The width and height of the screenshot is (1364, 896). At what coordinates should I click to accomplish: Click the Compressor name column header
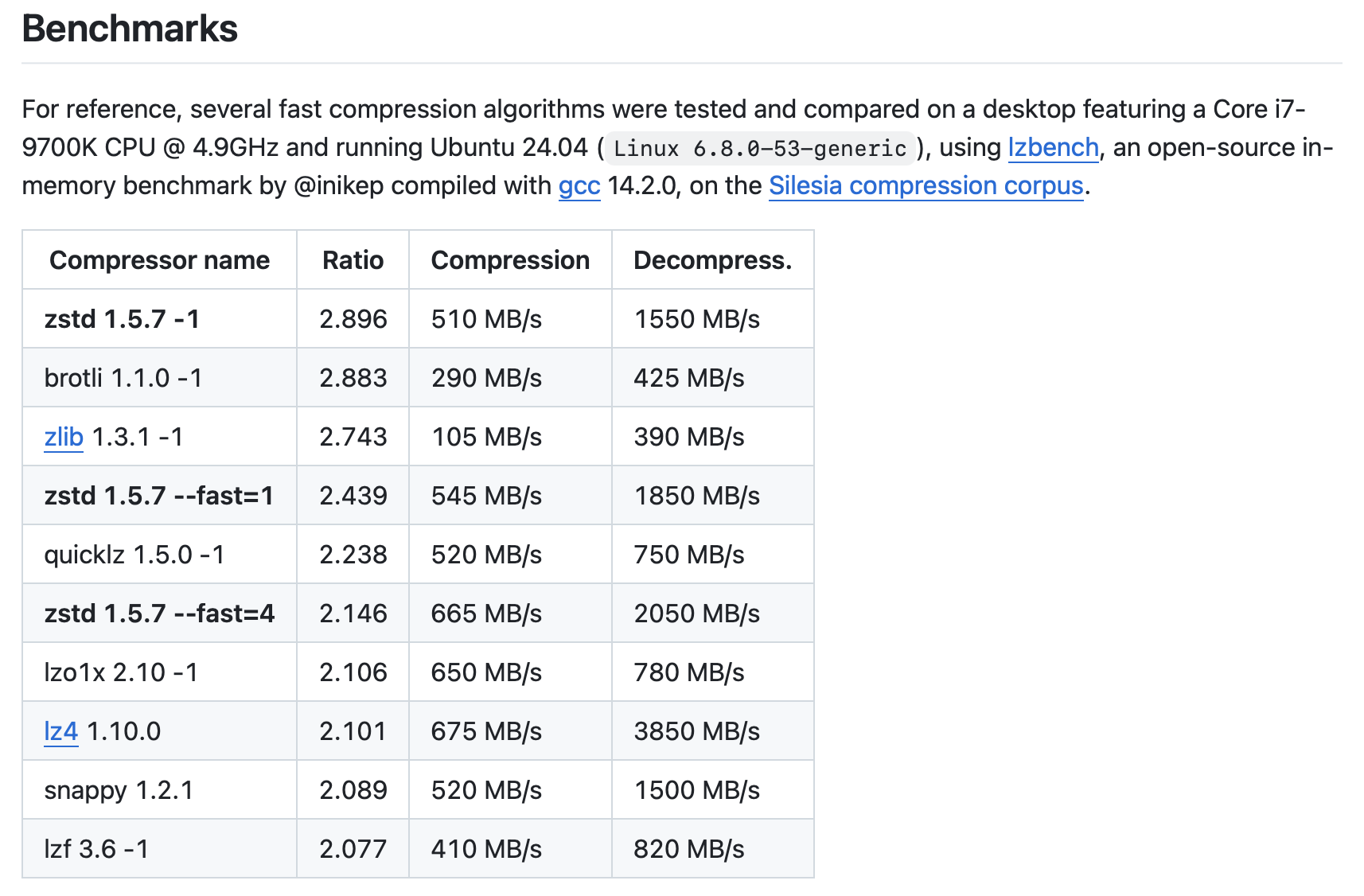pyautogui.click(x=159, y=260)
